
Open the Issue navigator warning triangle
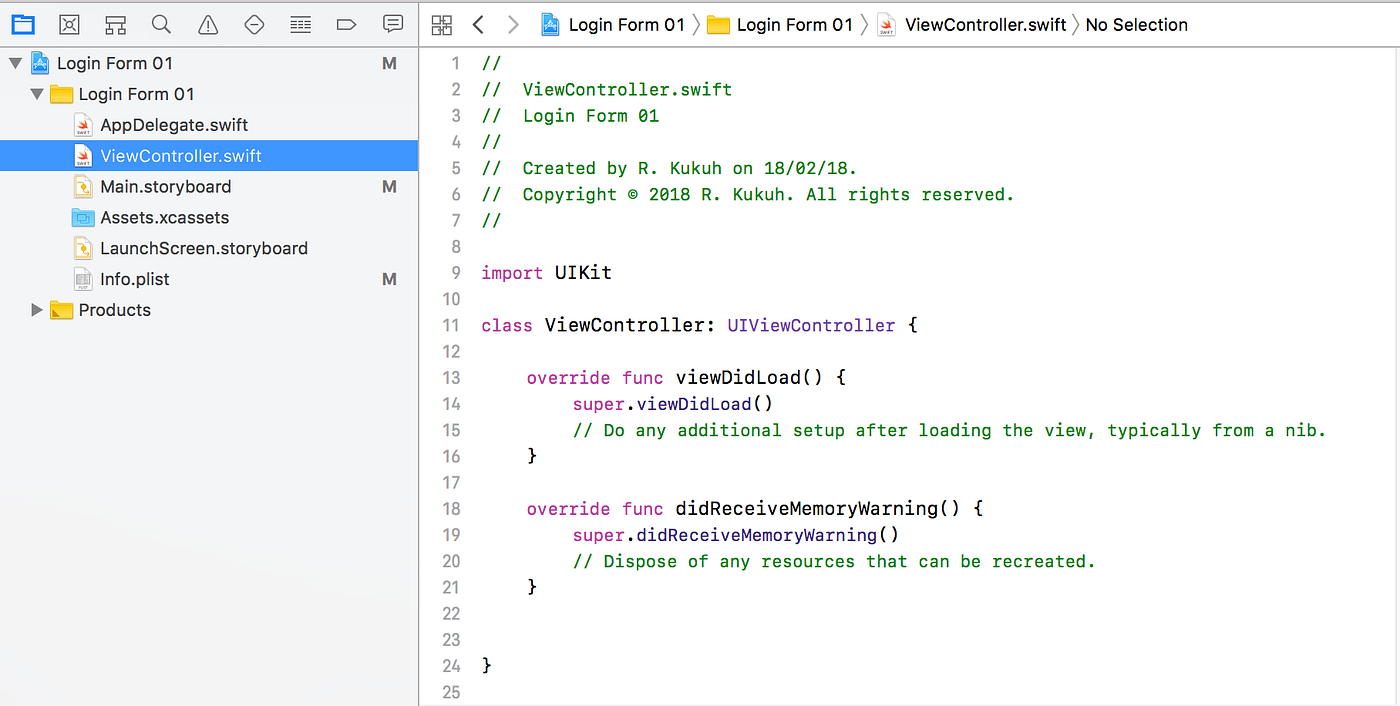tap(207, 24)
